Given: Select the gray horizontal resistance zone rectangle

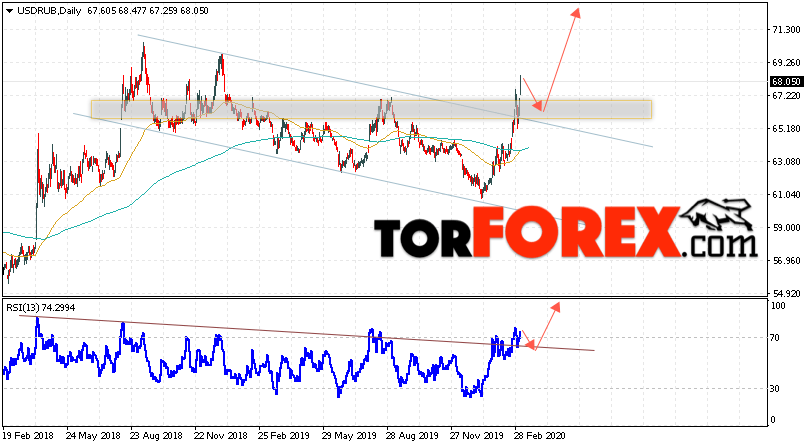Looking at the screenshot, I should click(x=372, y=109).
